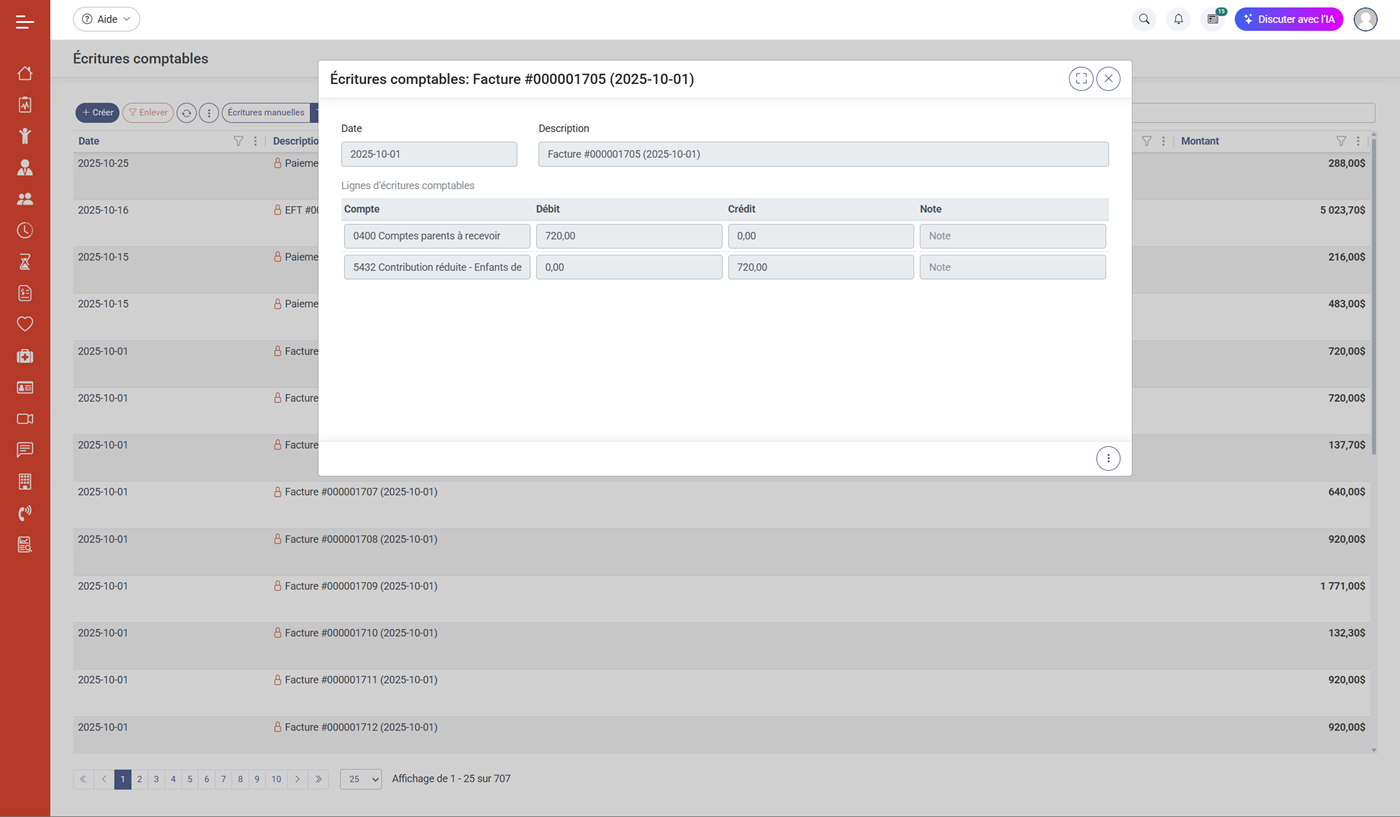Open the chat bubble icon in sidebar

tap(25, 449)
